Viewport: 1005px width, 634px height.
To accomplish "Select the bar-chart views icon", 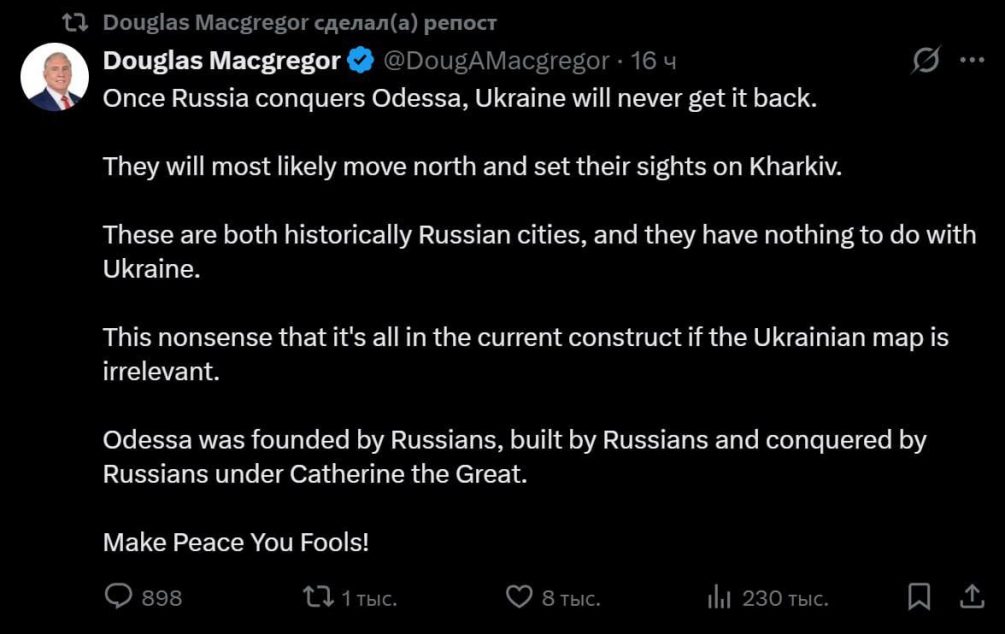I will [717, 596].
